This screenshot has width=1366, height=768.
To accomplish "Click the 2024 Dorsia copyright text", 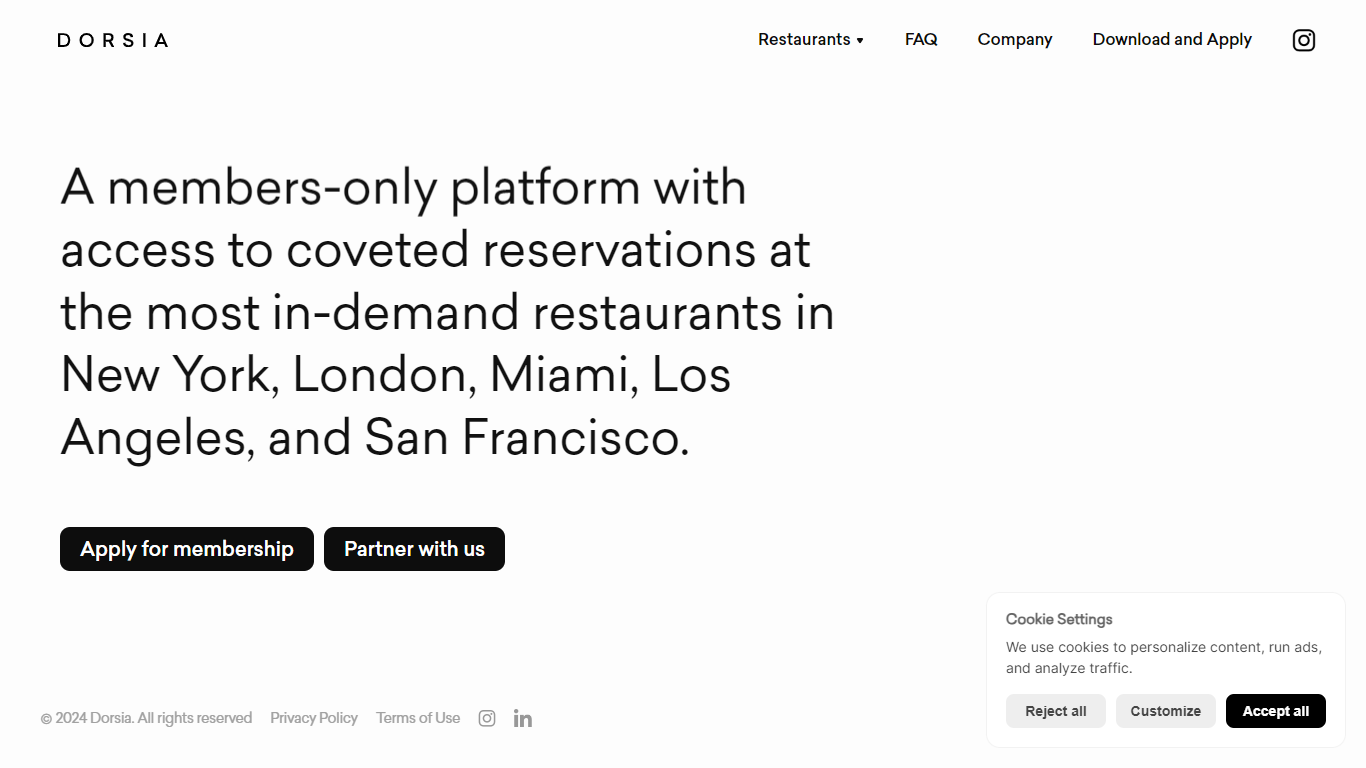I will pyautogui.click(x=146, y=718).
